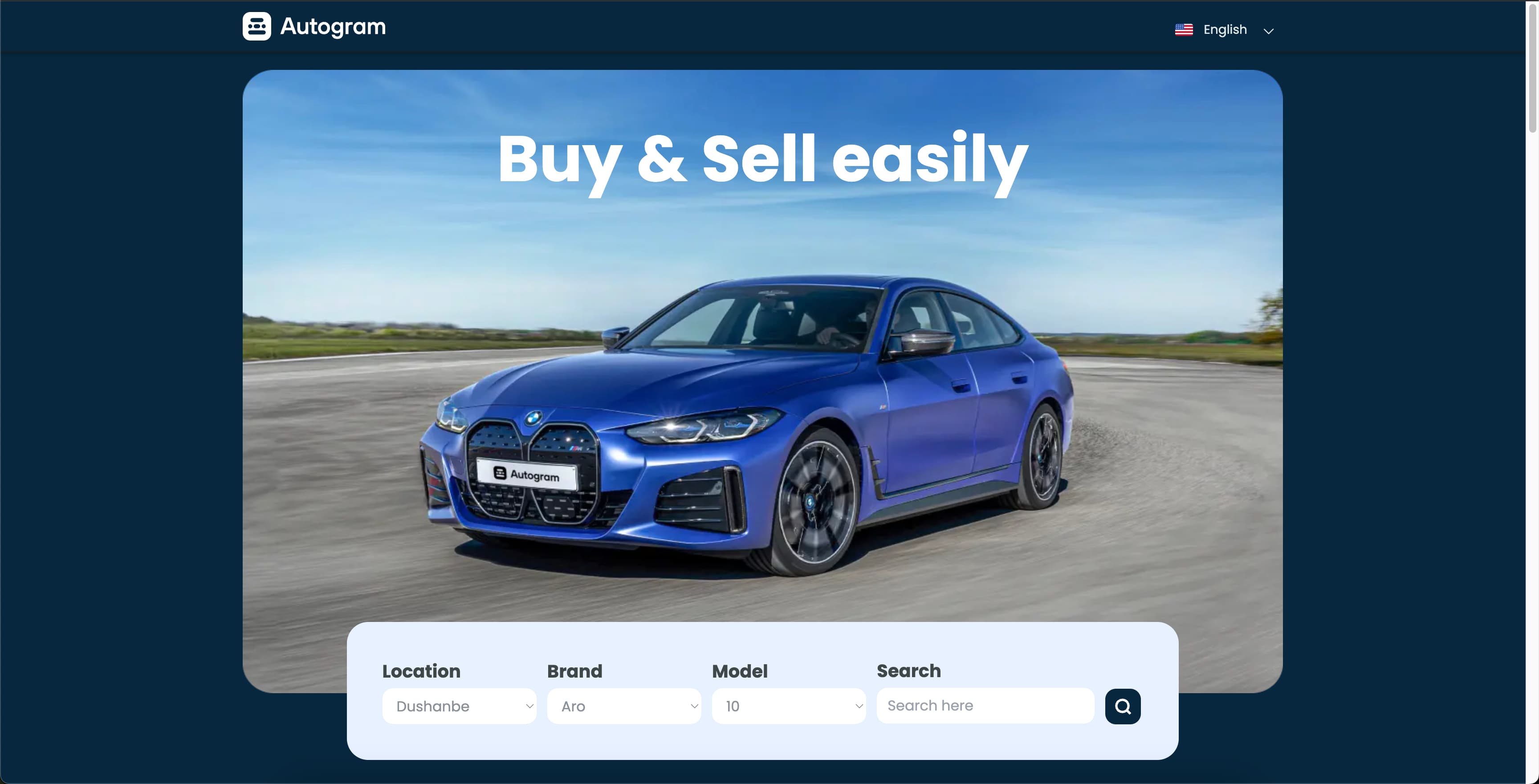Click the page vertical scrollbar thumb

[1532, 67]
